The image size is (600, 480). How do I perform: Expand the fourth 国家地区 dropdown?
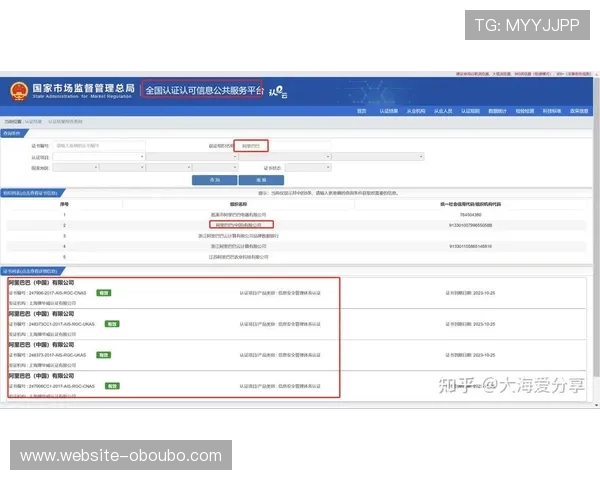click(215, 167)
